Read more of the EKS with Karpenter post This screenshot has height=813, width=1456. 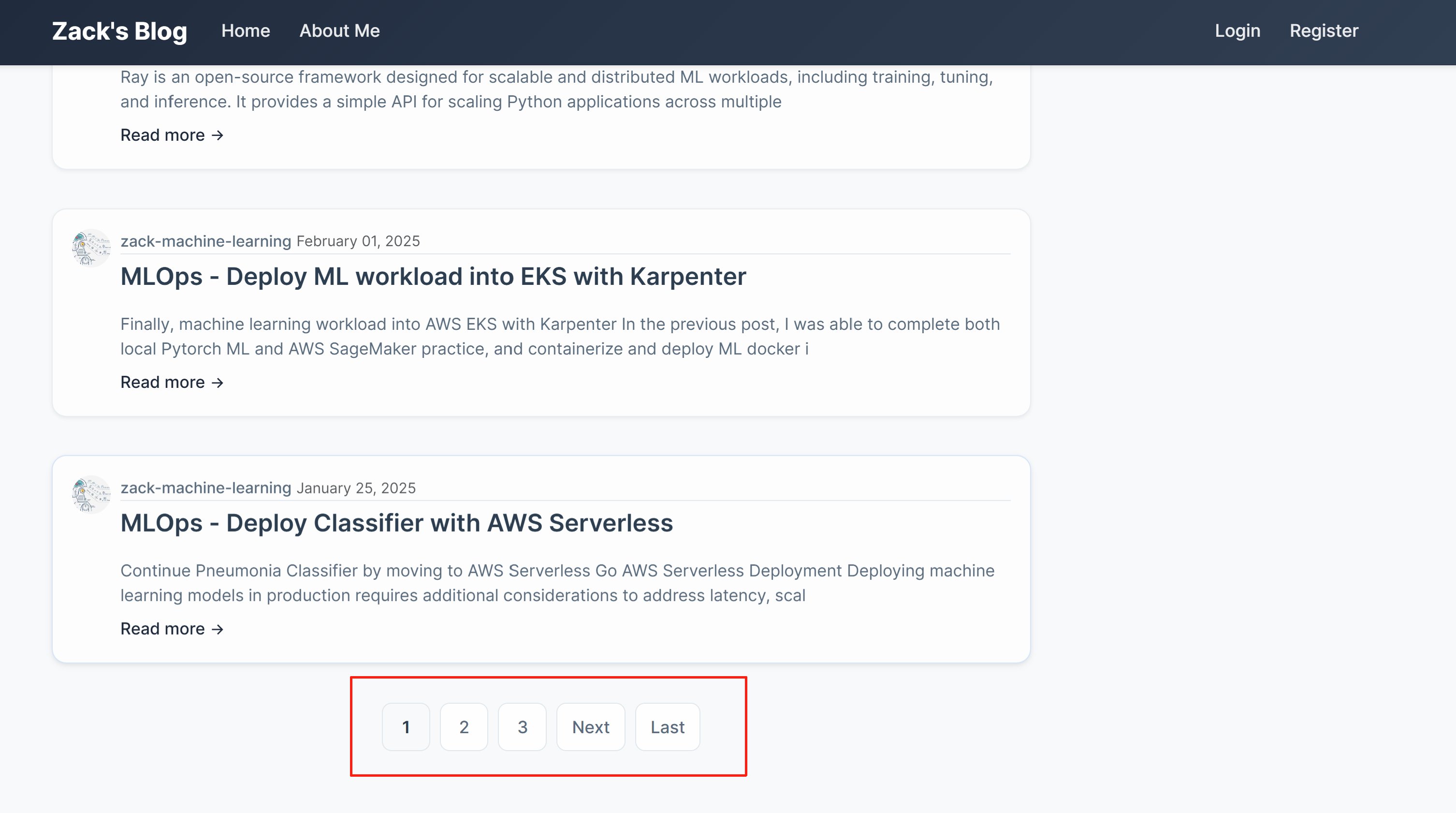click(x=172, y=382)
